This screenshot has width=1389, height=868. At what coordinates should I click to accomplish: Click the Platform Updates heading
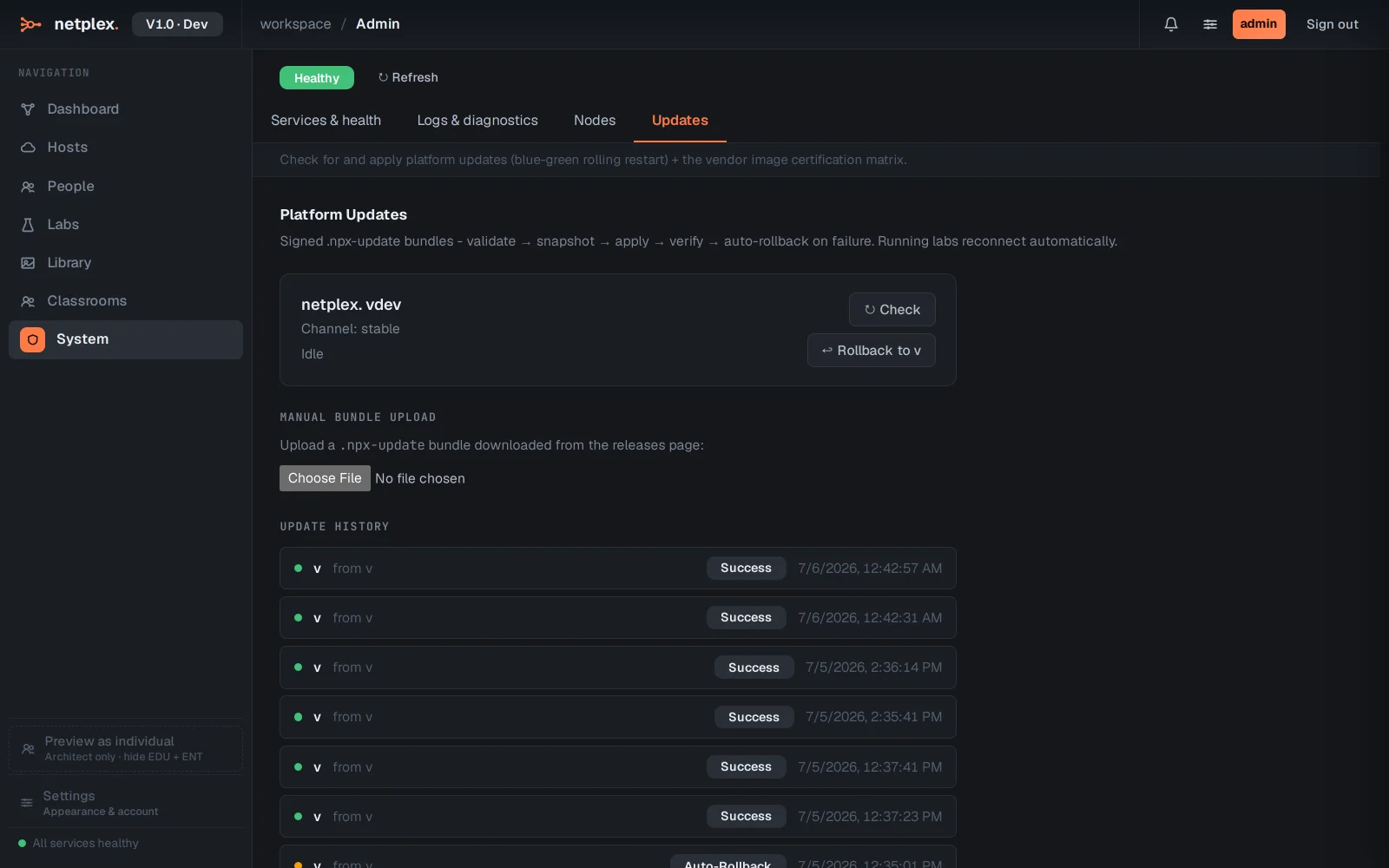(x=343, y=214)
